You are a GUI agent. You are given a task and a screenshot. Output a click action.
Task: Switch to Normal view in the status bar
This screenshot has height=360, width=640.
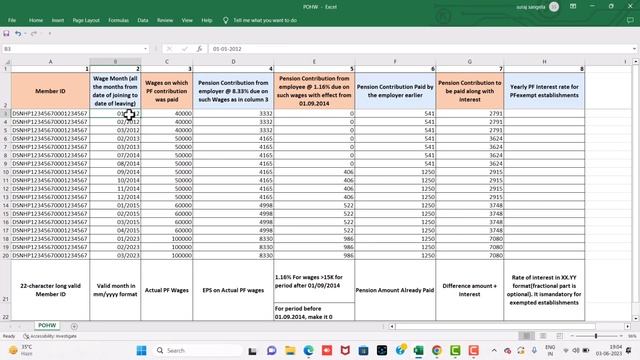527,336
